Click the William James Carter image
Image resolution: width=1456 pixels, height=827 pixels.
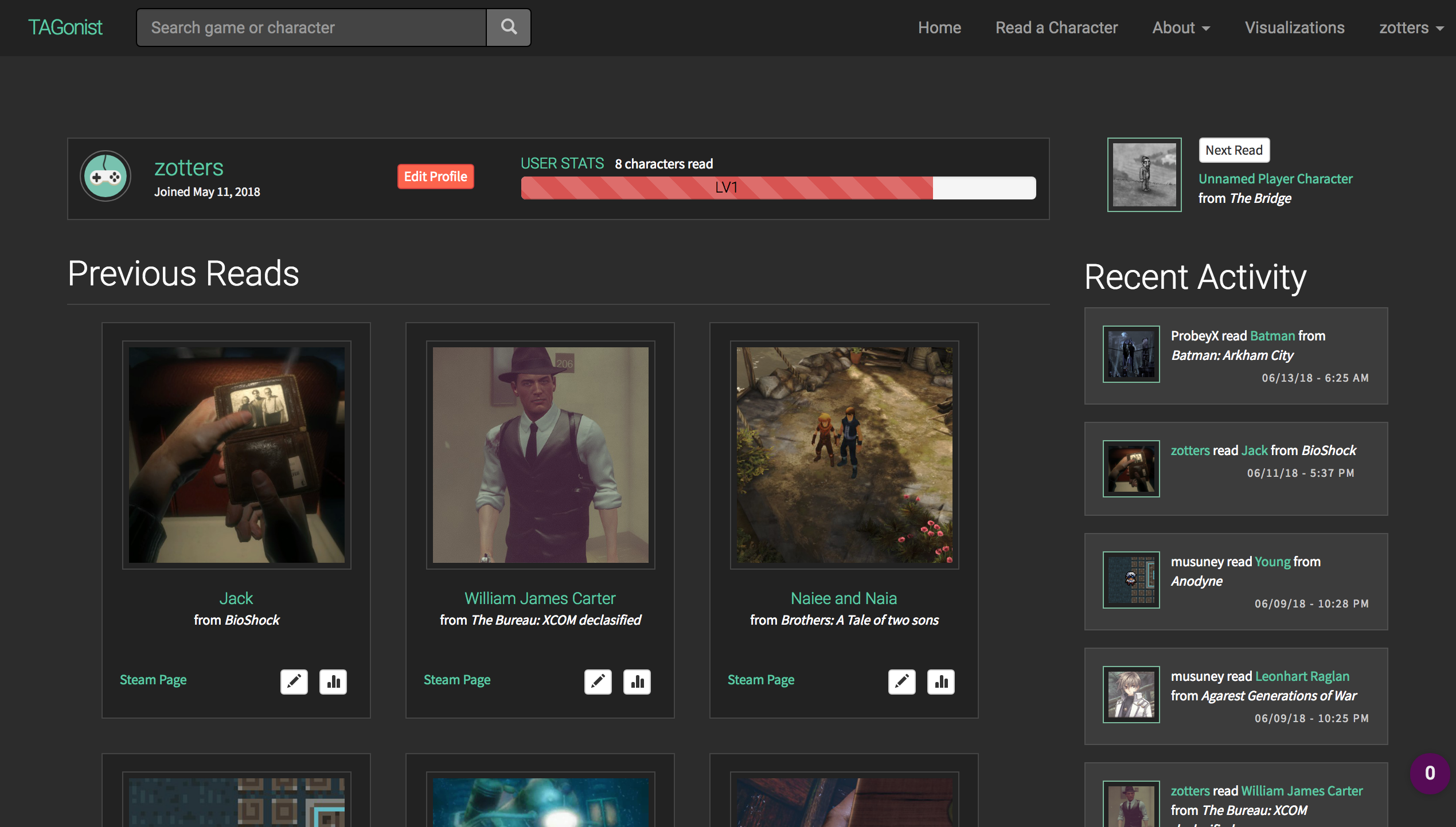(x=541, y=455)
